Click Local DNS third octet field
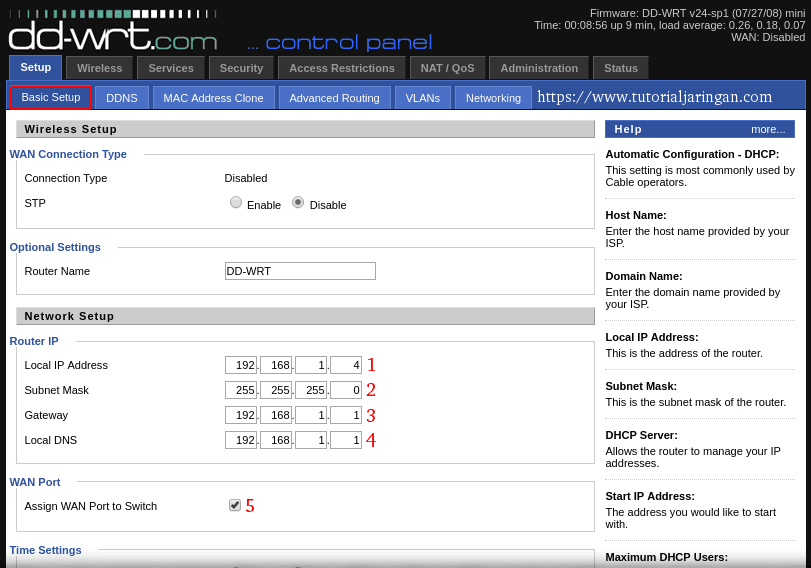The height and width of the screenshot is (568, 811). click(311, 440)
